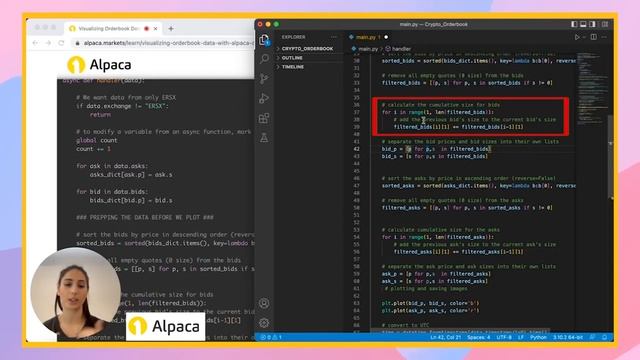Click line number 54 in gutter
Image resolution: width=640 pixels, height=360 pixels.
tap(356, 237)
